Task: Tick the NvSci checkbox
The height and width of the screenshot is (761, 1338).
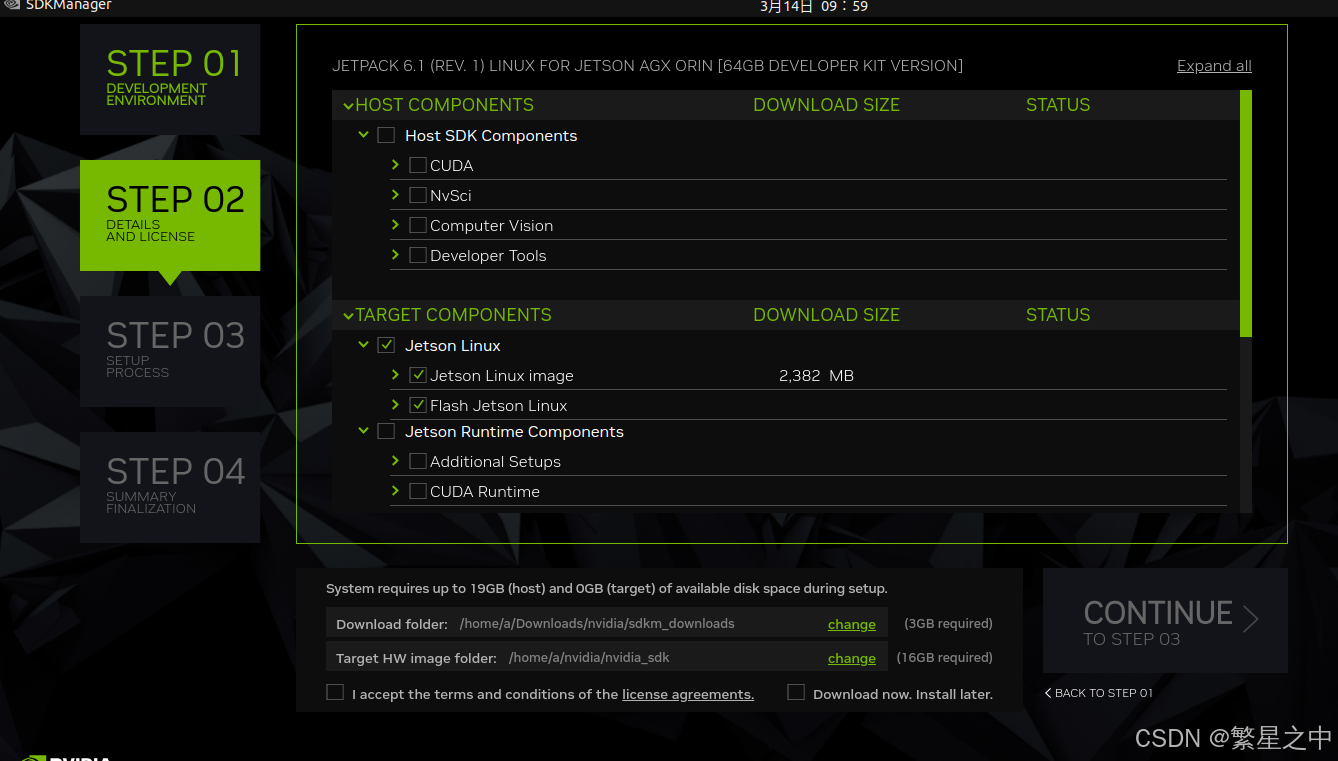Action: point(418,195)
